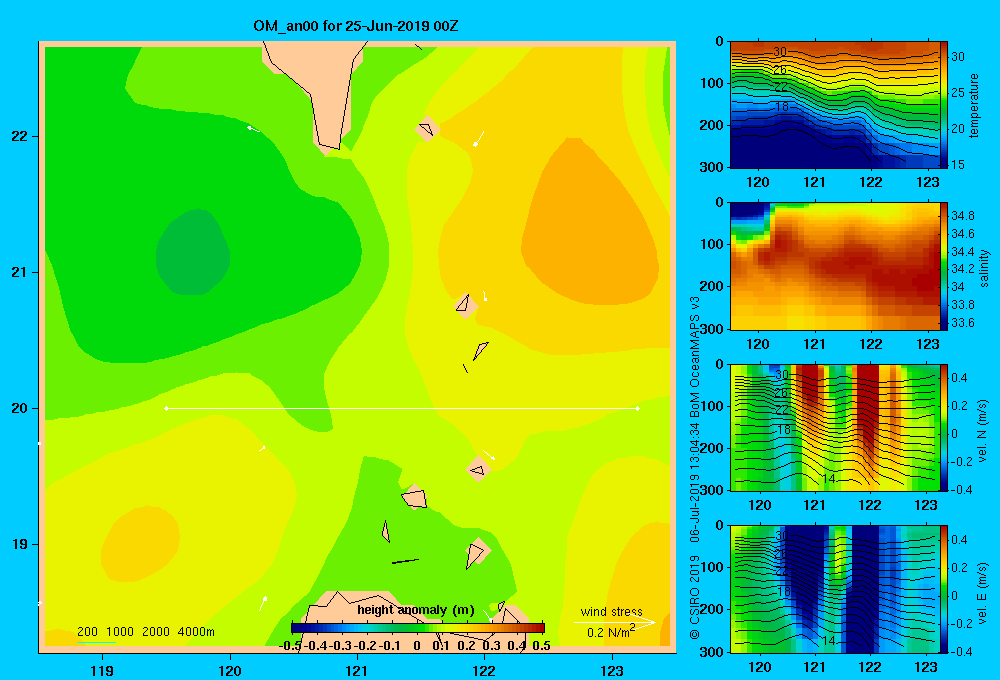Click the '14' contour label in vel. E panel

pyautogui.click(x=828, y=640)
